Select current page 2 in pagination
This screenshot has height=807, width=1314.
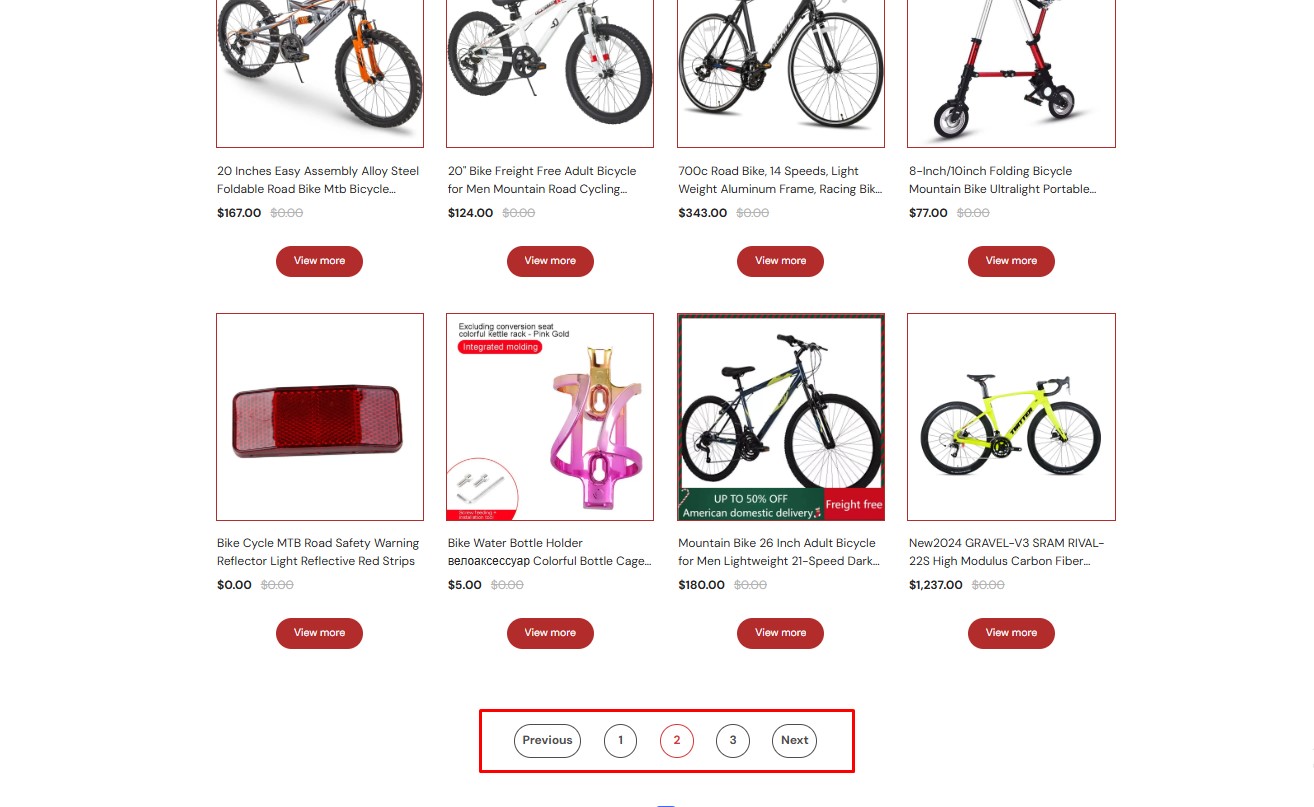pyautogui.click(x=677, y=741)
